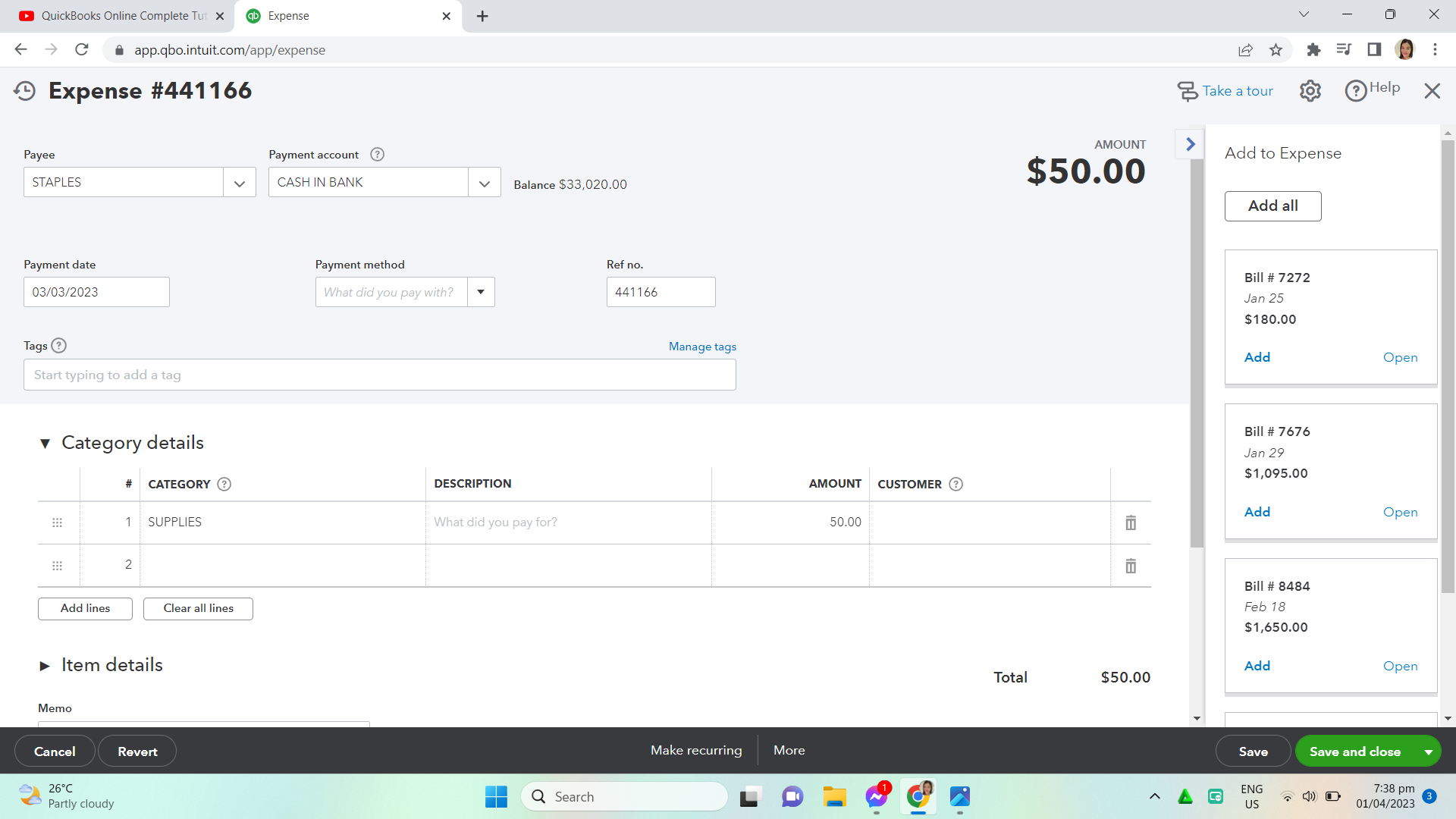
Task: Open the More menu in footer
Action: [789, 750]
